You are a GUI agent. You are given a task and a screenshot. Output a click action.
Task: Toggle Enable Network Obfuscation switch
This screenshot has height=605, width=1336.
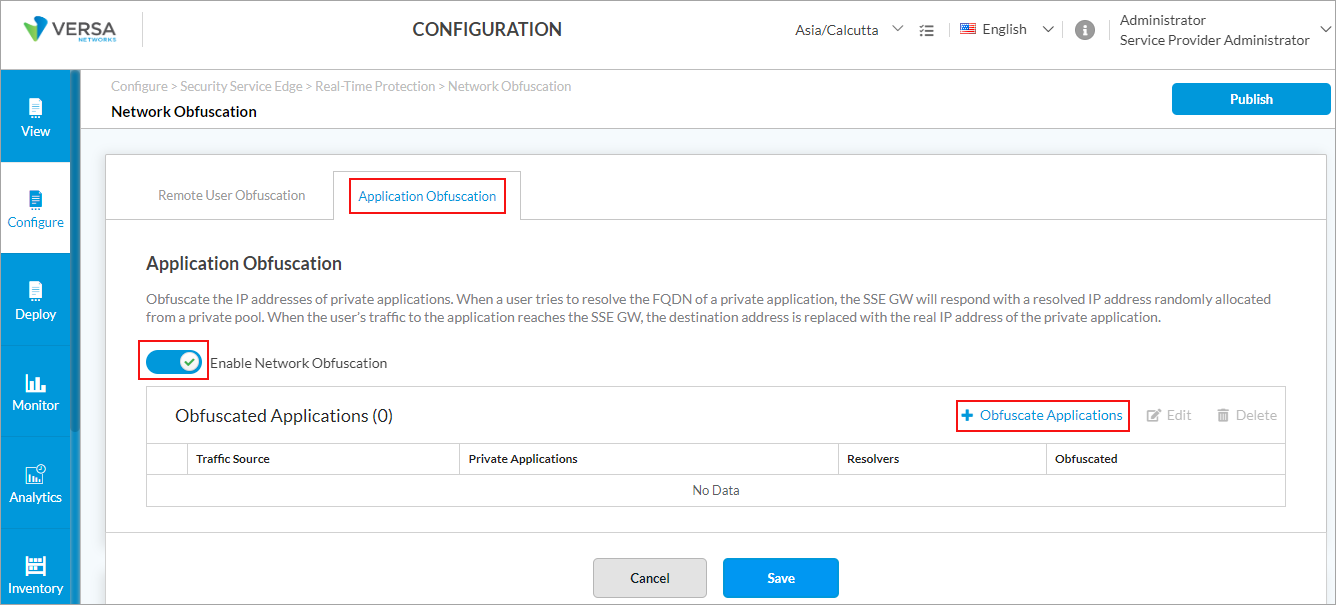[x=174, y=362]
